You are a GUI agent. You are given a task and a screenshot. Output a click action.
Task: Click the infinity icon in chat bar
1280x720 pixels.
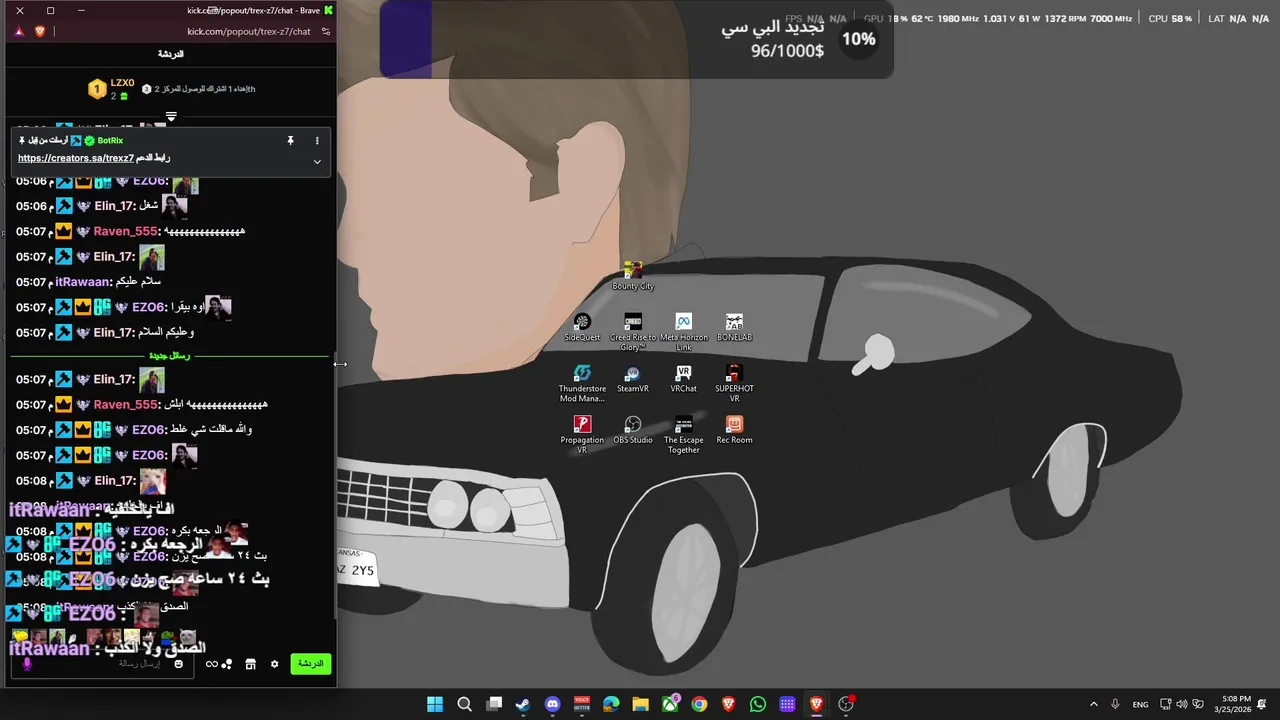(x=212, y=664)
